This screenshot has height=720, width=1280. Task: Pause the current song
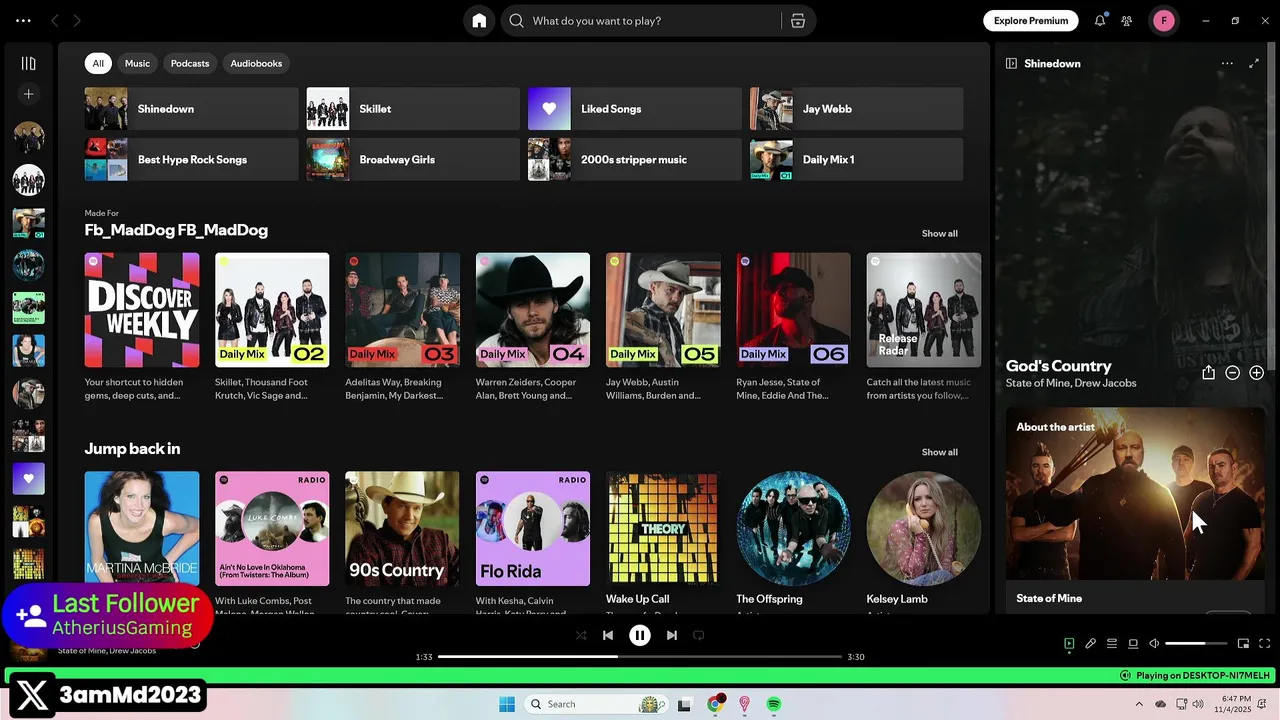point(640,635)
